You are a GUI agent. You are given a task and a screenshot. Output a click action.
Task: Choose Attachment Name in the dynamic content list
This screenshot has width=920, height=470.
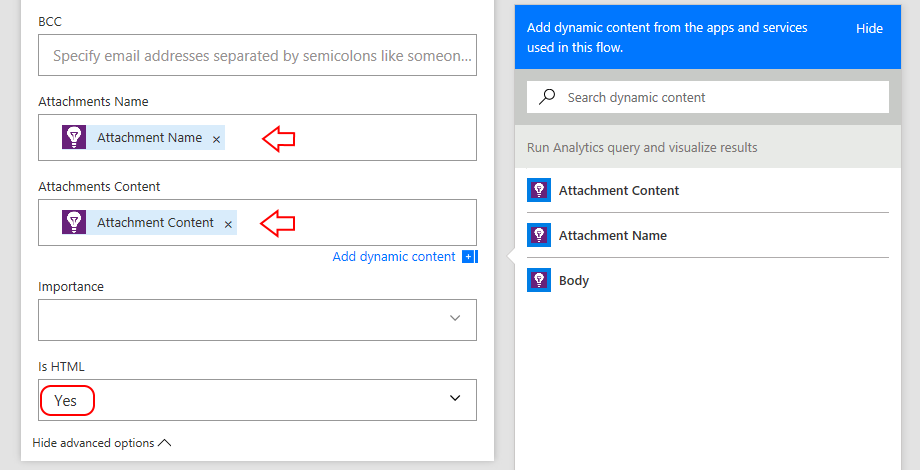coord(612,235)
